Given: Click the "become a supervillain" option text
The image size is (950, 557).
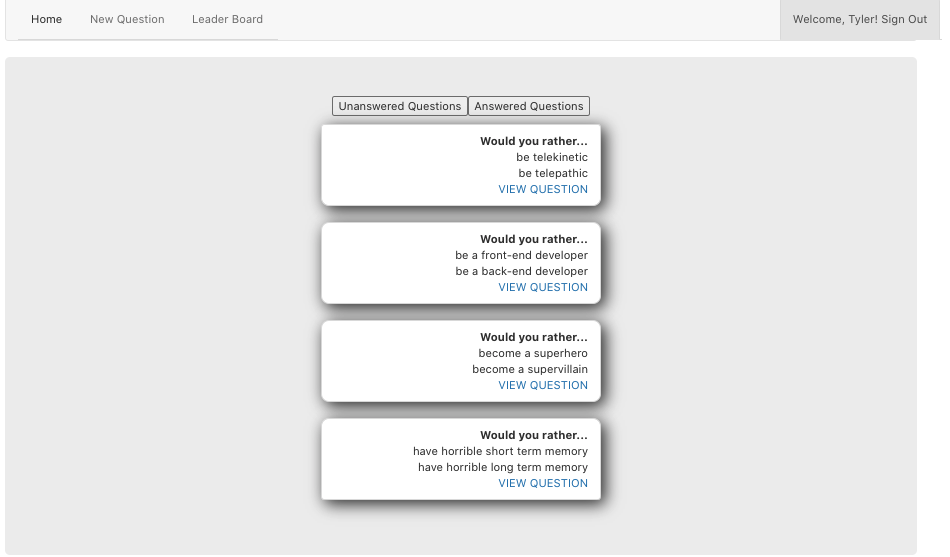Looking at the screenshot, I should (530, 369).
